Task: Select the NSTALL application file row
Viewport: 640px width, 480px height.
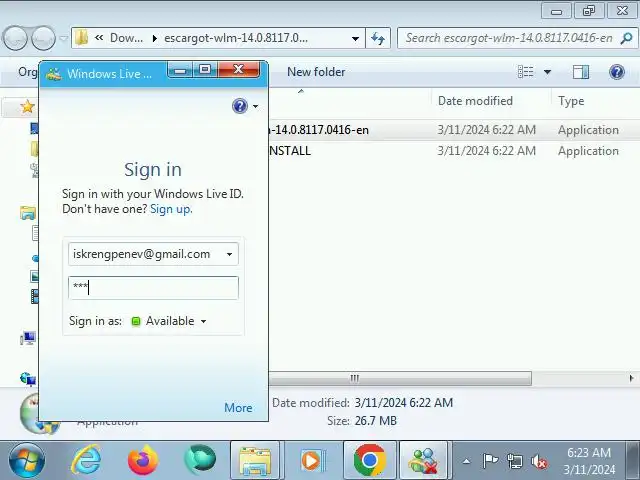Action: point(454,151)
